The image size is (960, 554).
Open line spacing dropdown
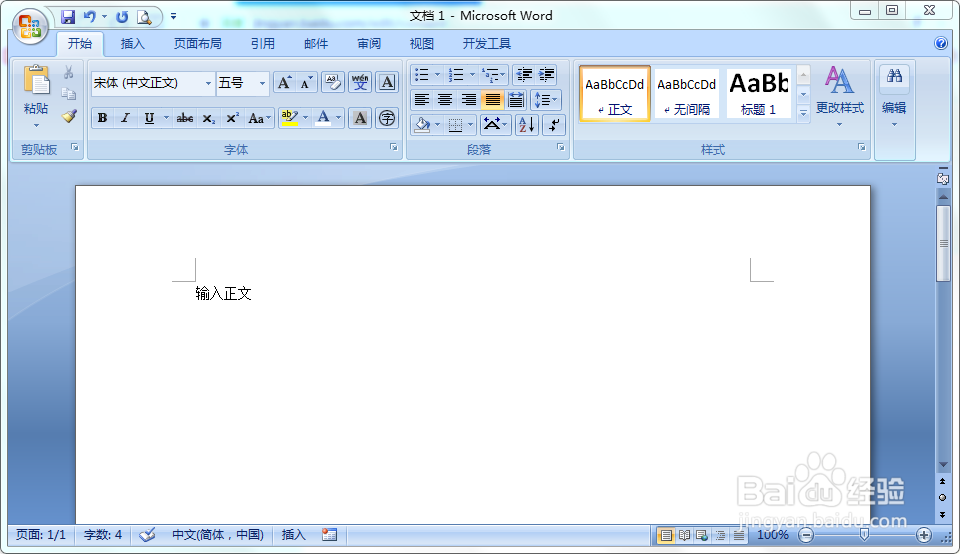546,100
